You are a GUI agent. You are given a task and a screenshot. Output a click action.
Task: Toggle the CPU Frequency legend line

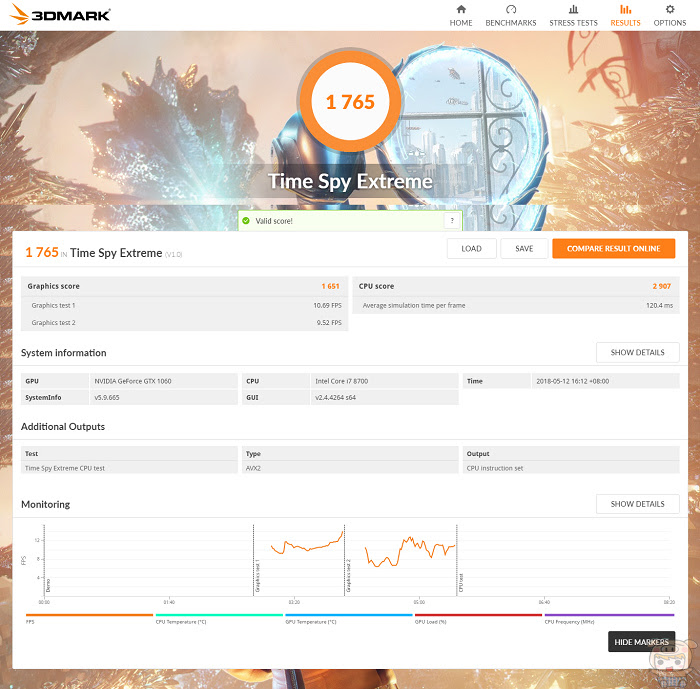coord(609,615)
